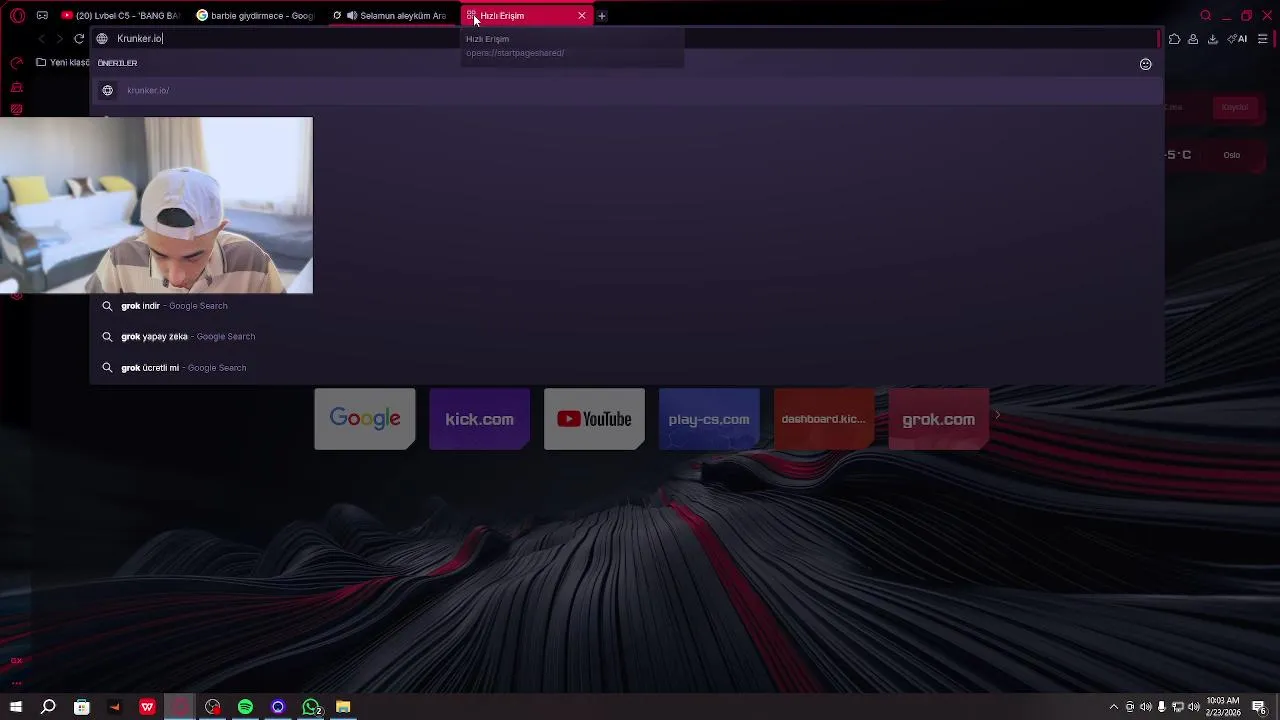
Task: Open File Explorer from the taskbar
Action: [x=343, y=707]
